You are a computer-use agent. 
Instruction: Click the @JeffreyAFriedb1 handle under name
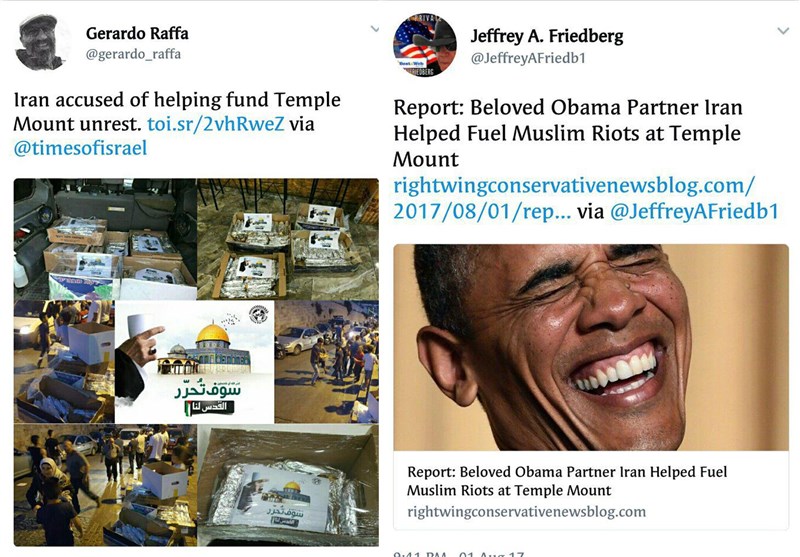[x=528, y=58]
